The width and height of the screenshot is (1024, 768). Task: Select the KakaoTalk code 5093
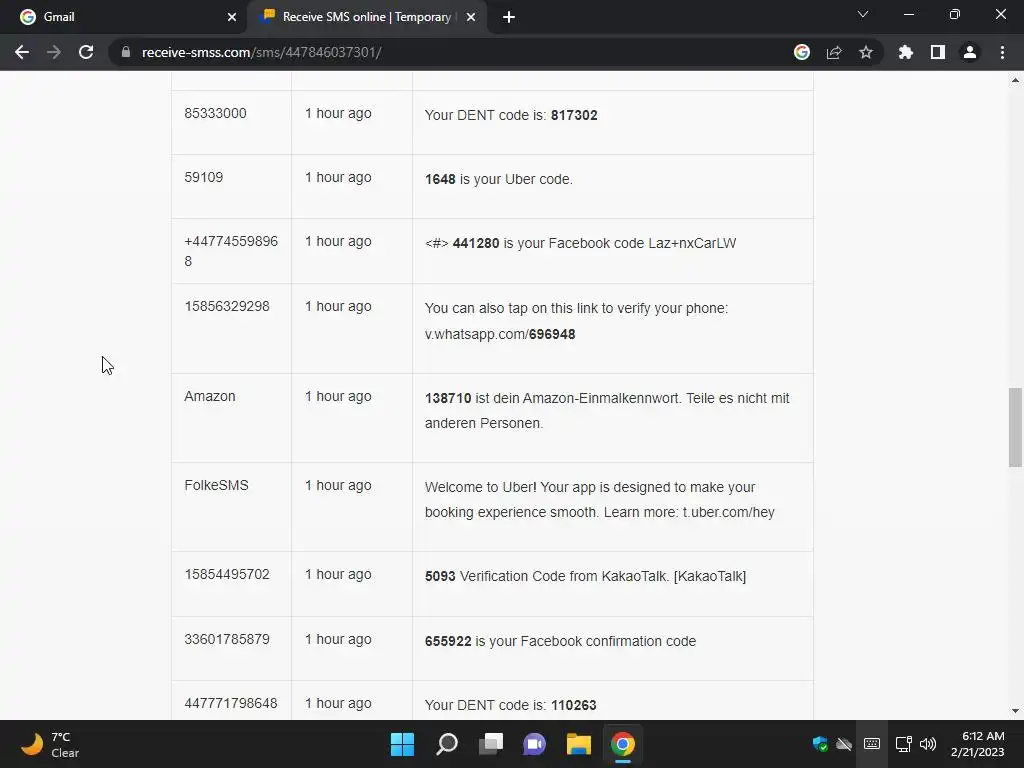pyautogui.click(x=440, y=576)
